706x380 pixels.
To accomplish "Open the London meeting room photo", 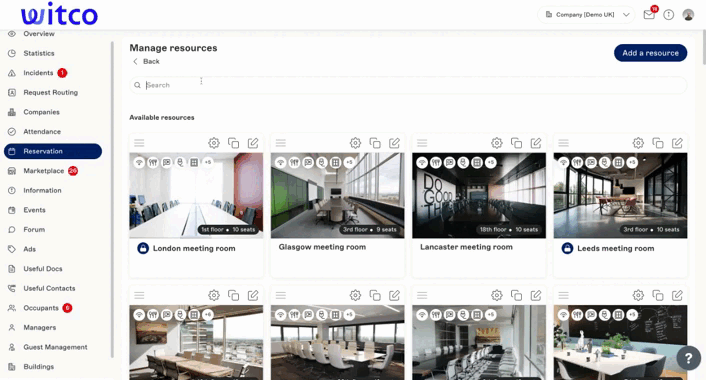I will tap(196, 195).
